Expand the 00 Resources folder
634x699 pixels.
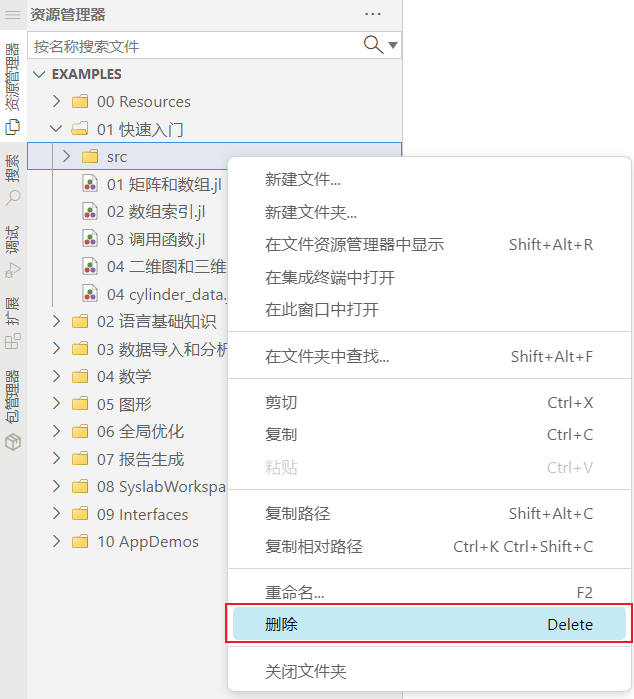pyautogui.click(x=56, y=101)
